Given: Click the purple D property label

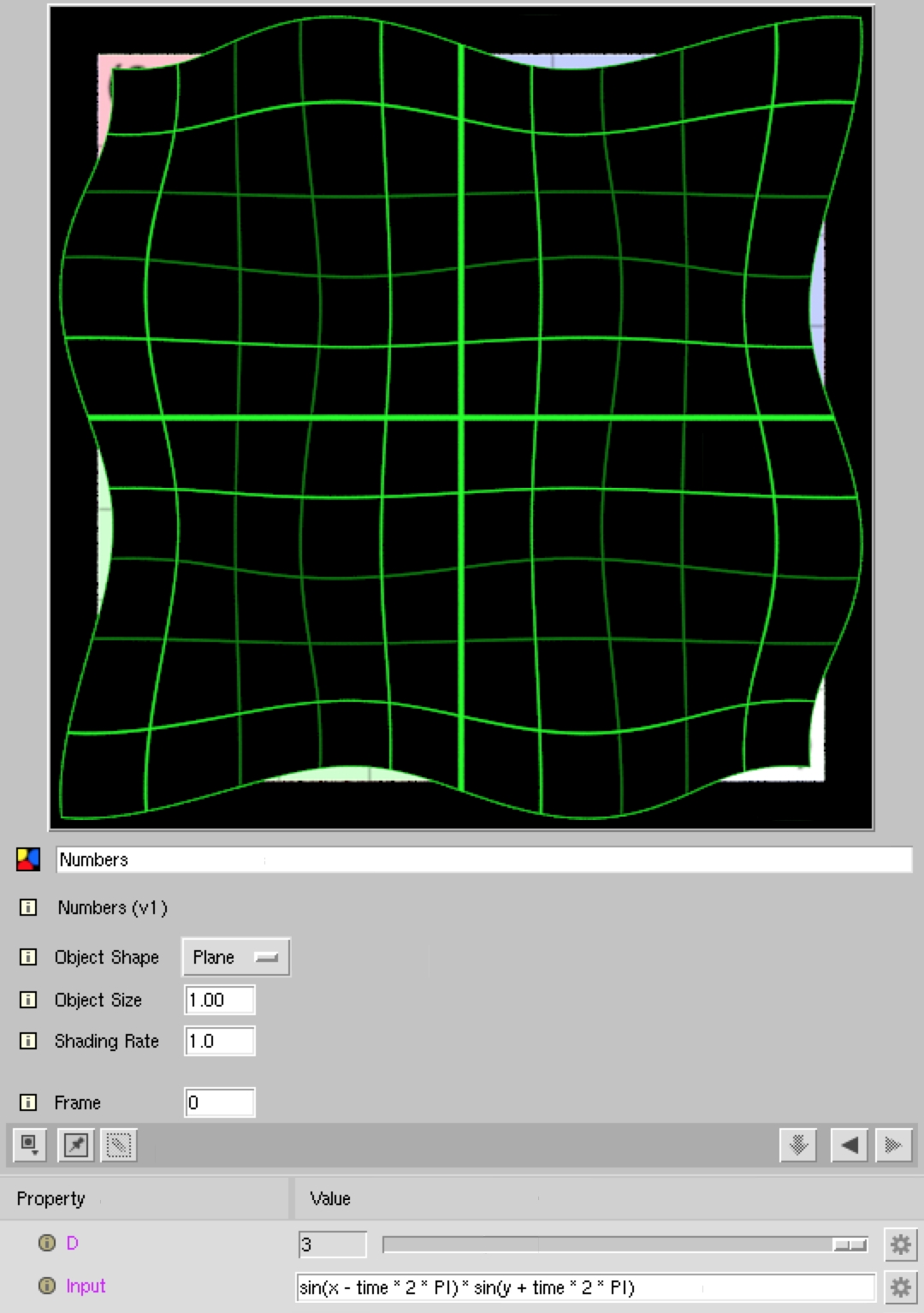Looking at the screenshot, I should click(73, 1243).
